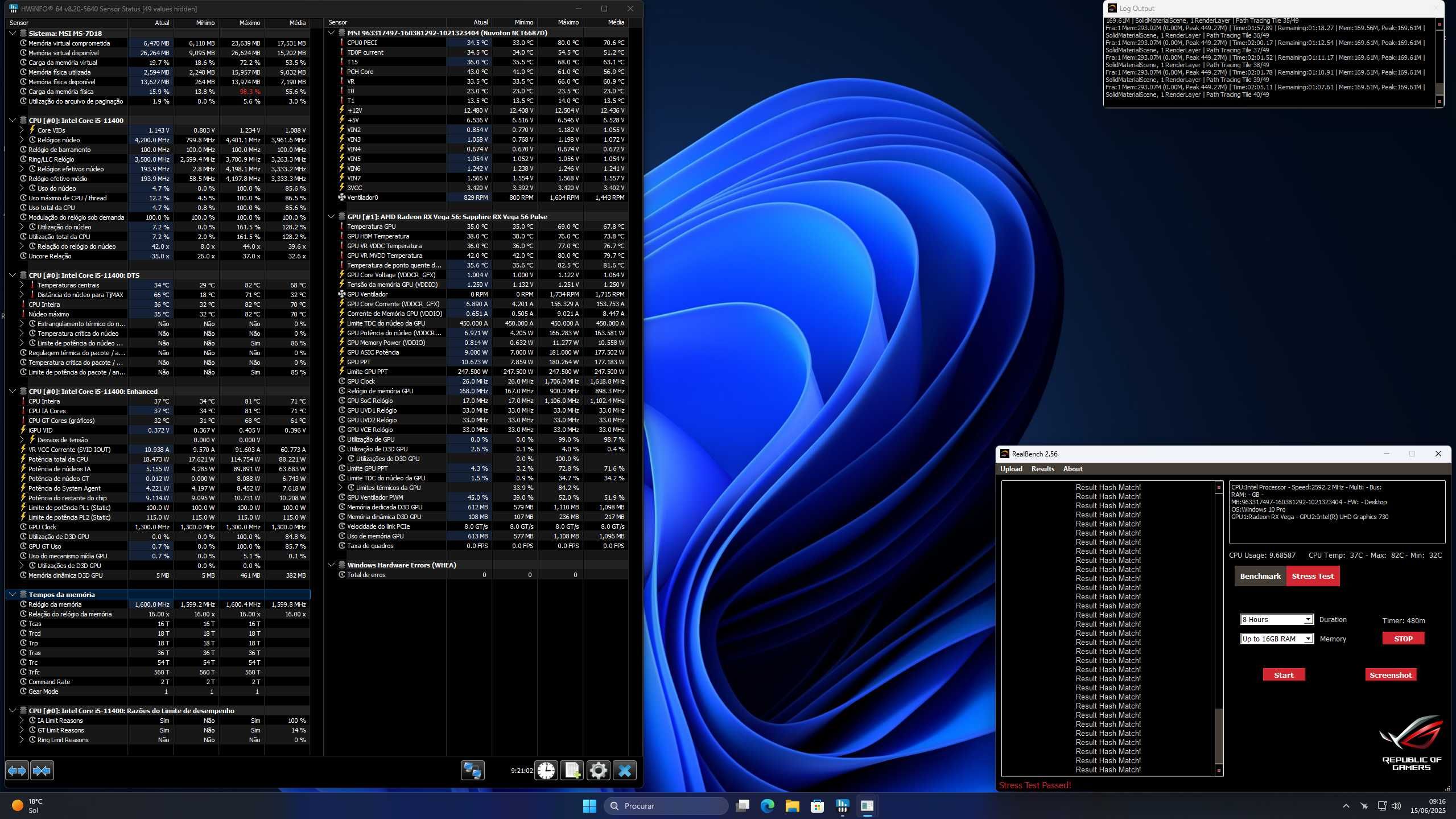The width and height of the screenshot is (1456, 819).
Task: Click the Máximo column header in left panel
Action: 241,23
